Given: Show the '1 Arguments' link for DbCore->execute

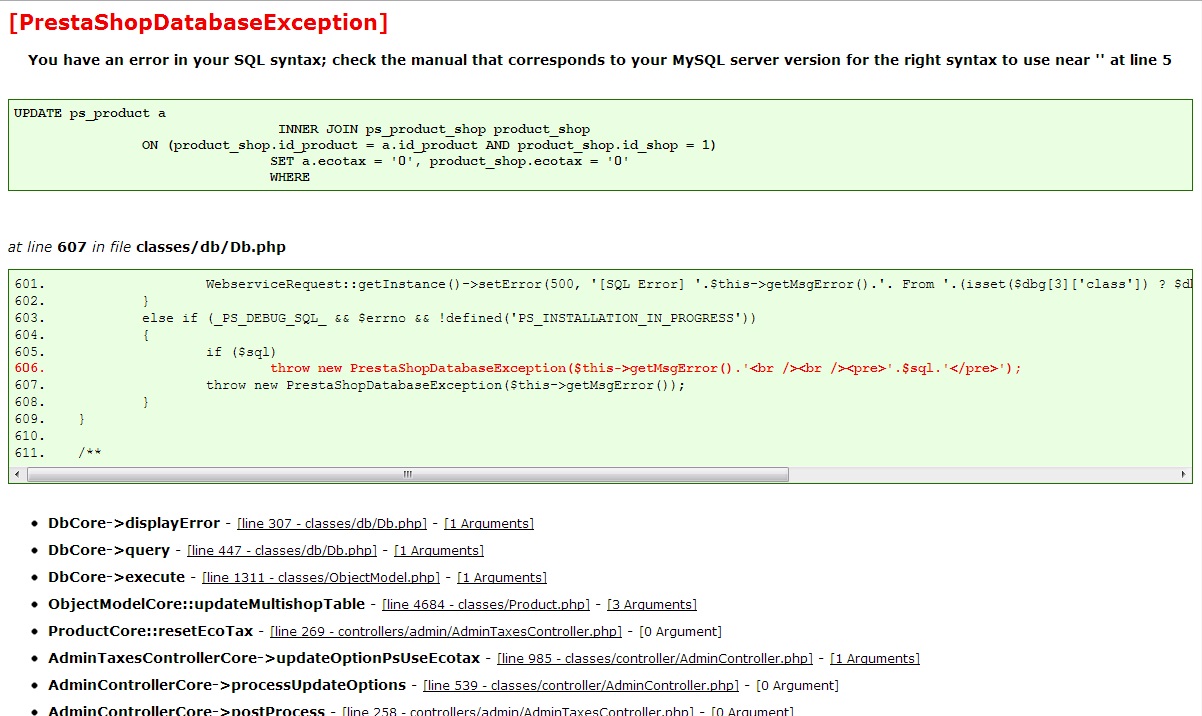Looking at the screenshot, I should click(502, 577).
